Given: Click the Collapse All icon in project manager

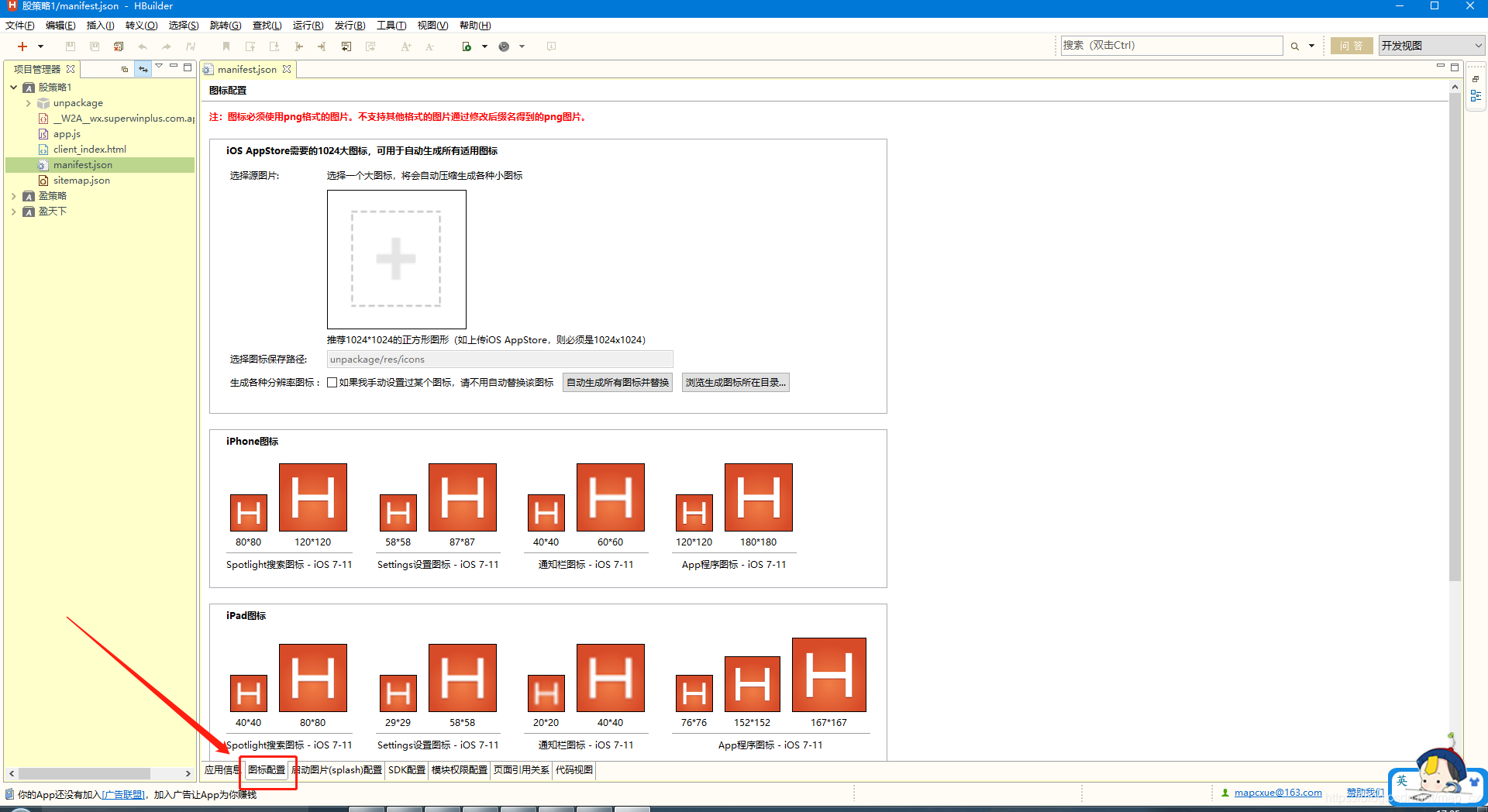Looking at the screenshot, I should tap(125, 69).
